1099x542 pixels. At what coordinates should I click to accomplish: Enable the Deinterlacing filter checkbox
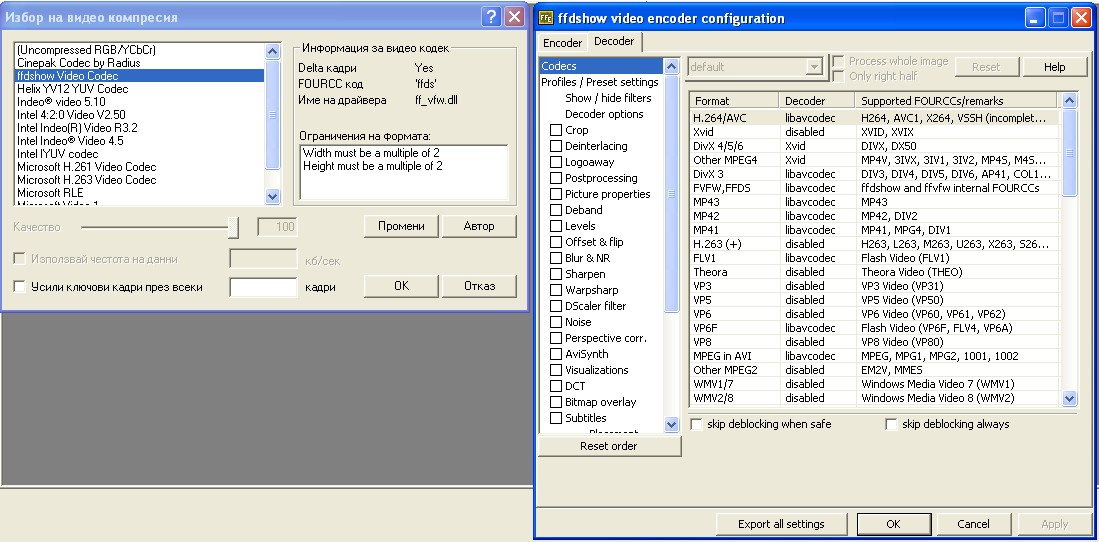556,146
